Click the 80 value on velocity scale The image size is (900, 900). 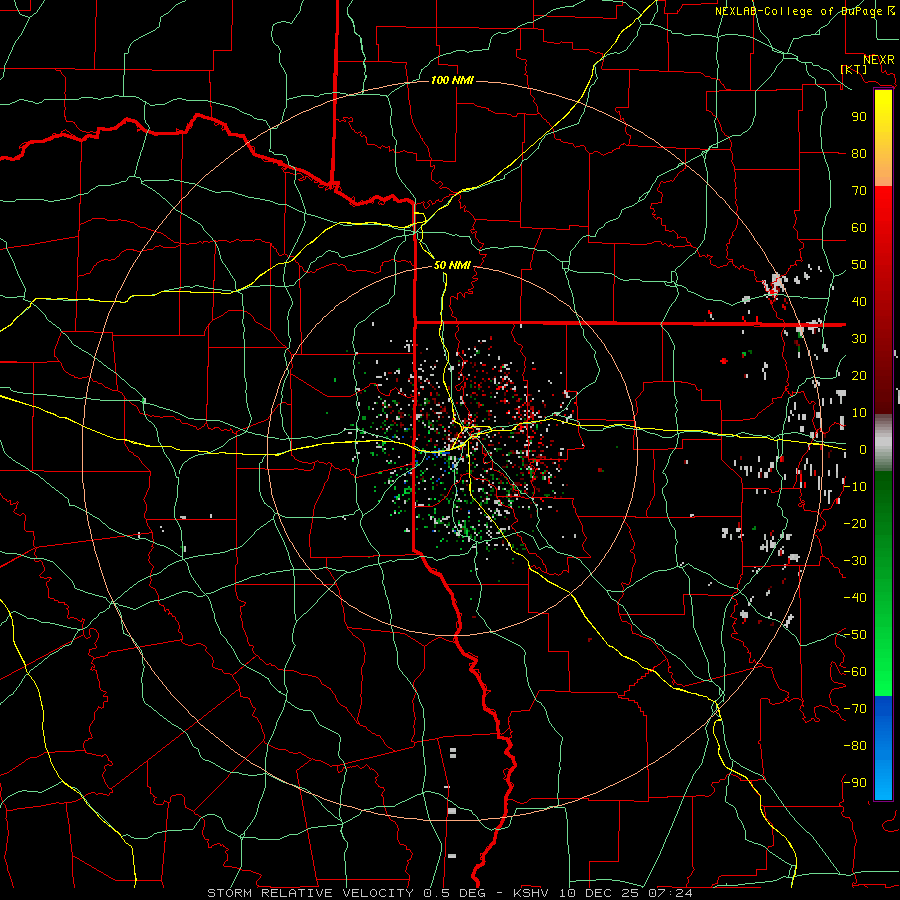859,153
